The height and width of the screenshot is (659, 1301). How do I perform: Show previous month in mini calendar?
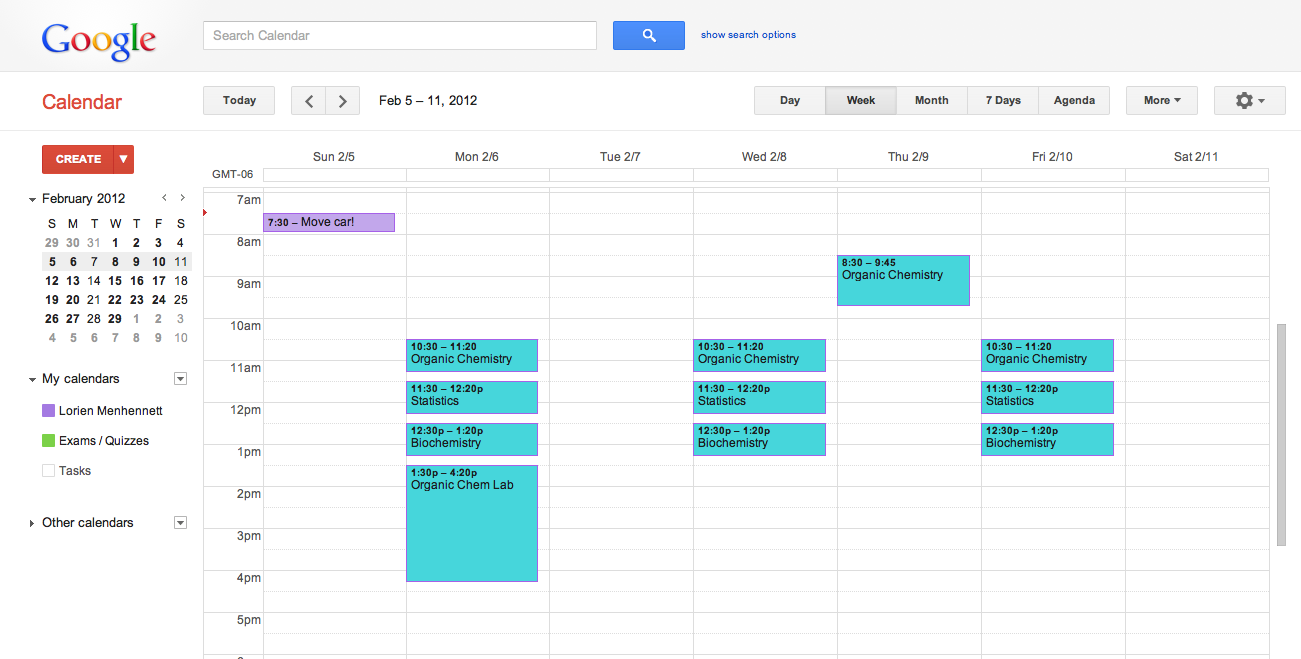[x=164, y=198]
